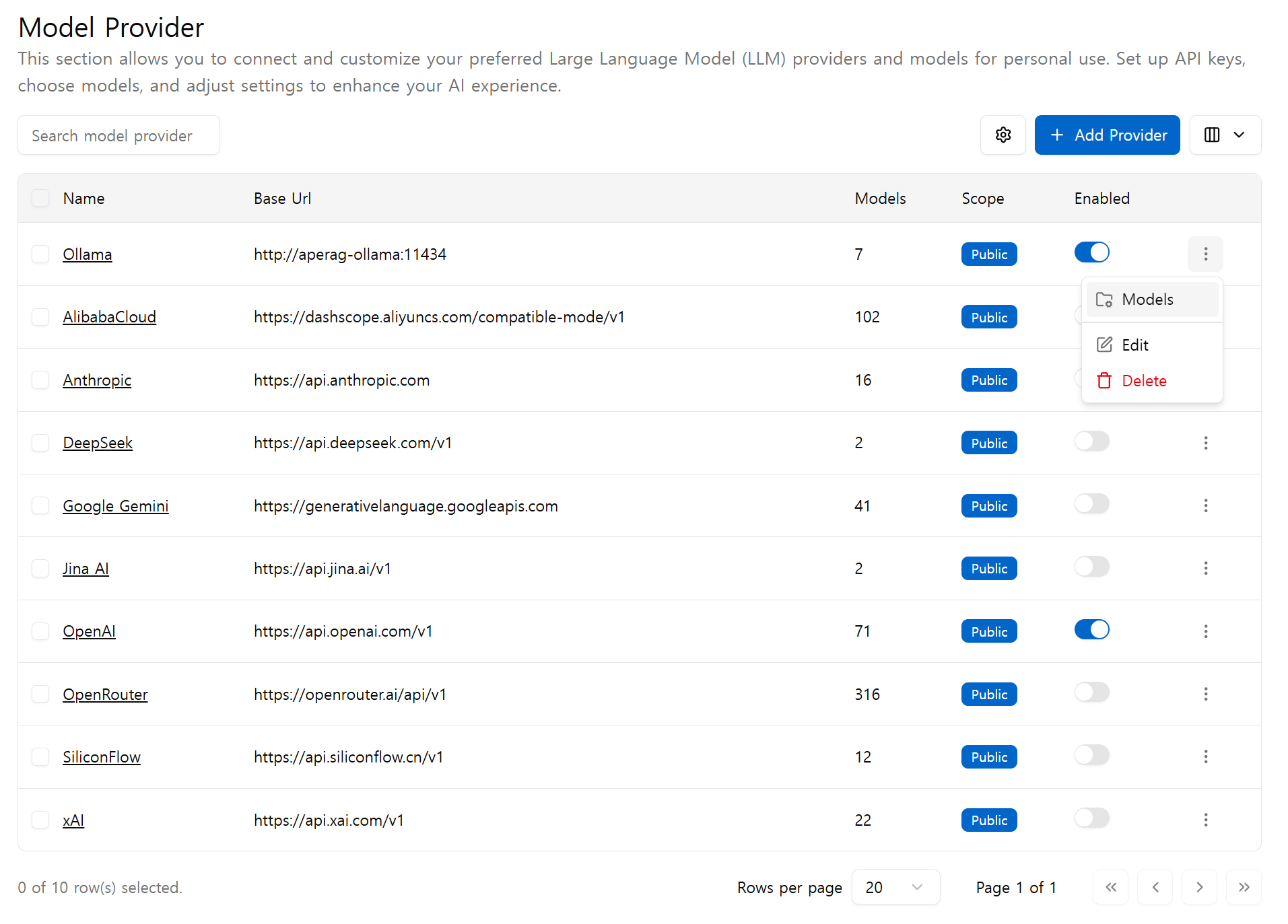Enable the Google Gemini provider toggle

point(1091,504)
